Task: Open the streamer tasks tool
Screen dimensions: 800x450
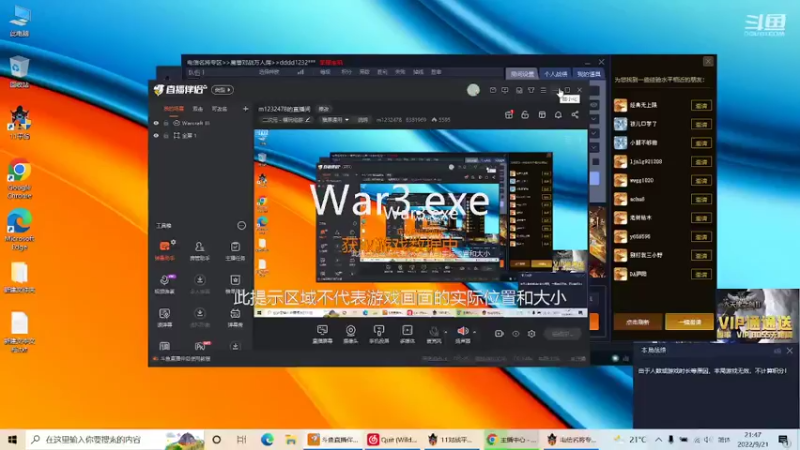Action: pyautogui.click(x=235, y=251)
